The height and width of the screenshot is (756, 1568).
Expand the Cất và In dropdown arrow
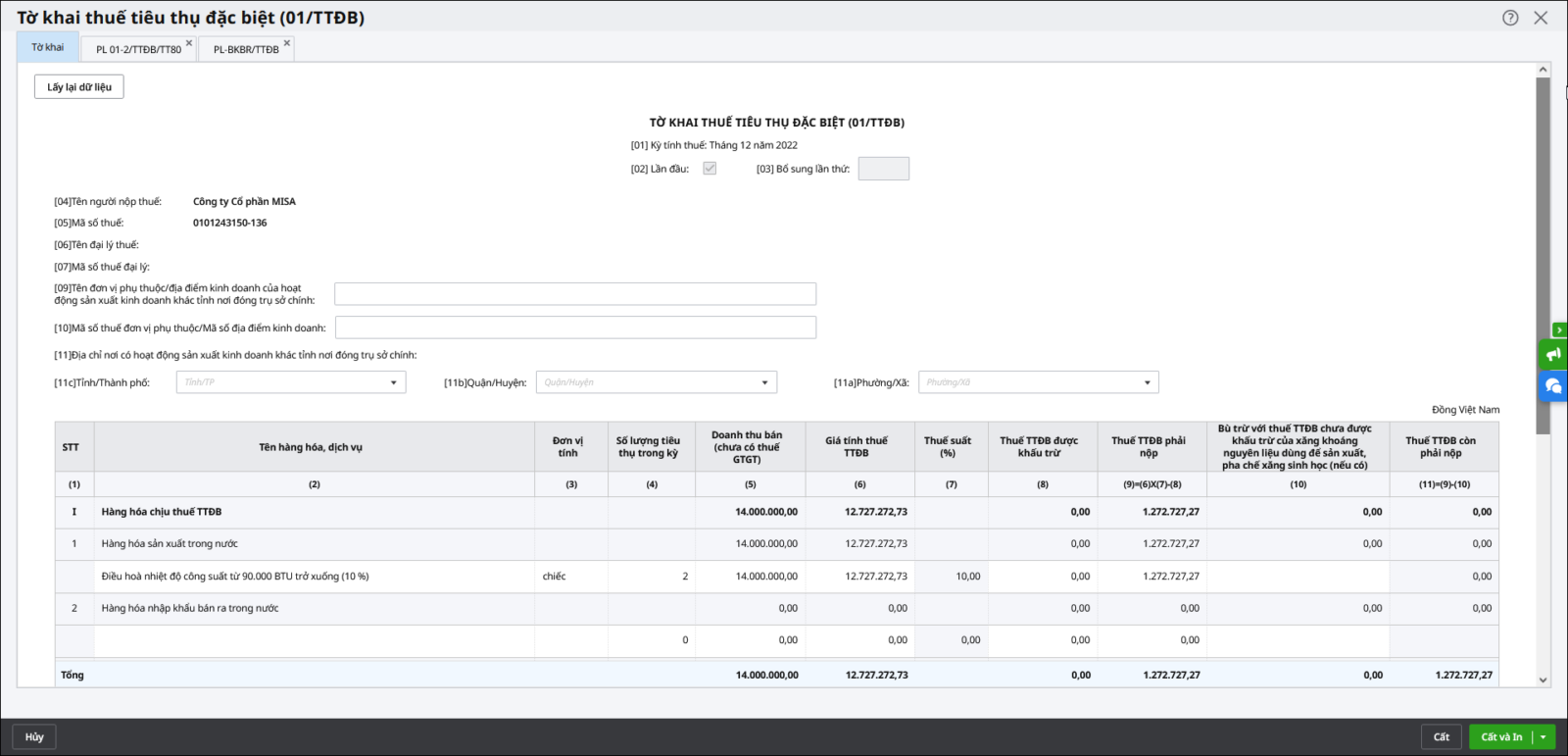pos(1543,736)
